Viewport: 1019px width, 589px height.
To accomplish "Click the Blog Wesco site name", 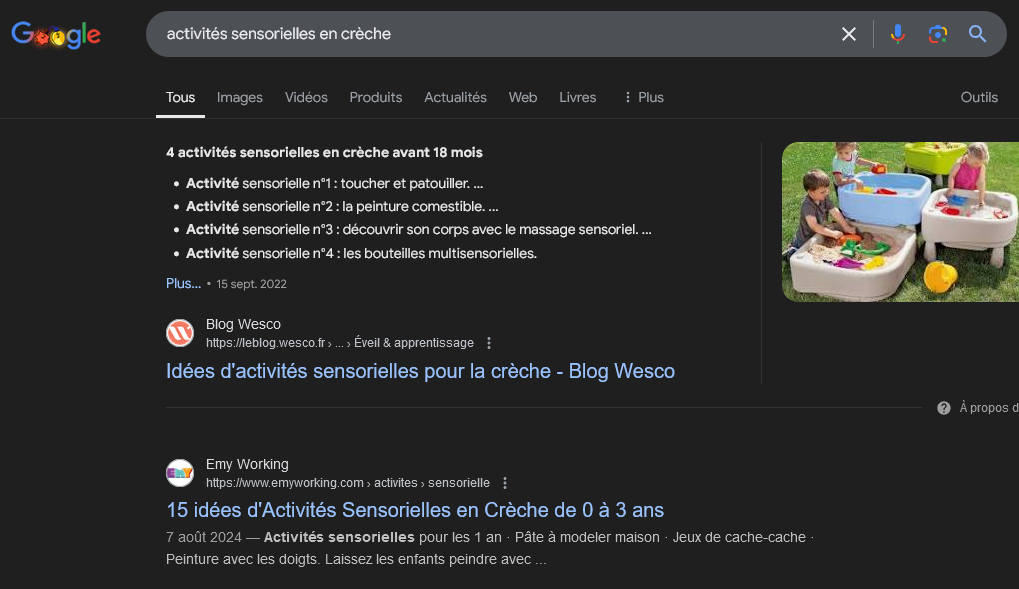I will coord(244,324).
